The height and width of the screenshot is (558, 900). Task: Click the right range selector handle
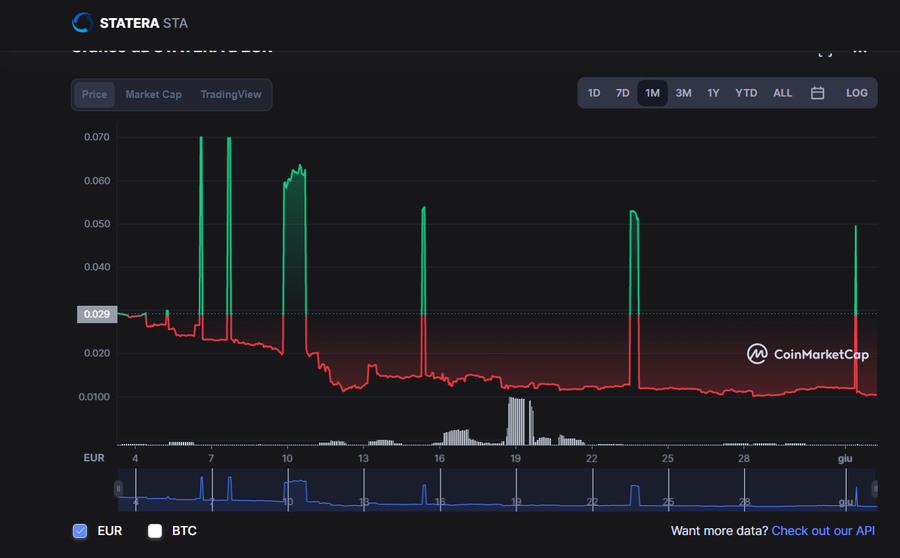[x=875, y=489]
